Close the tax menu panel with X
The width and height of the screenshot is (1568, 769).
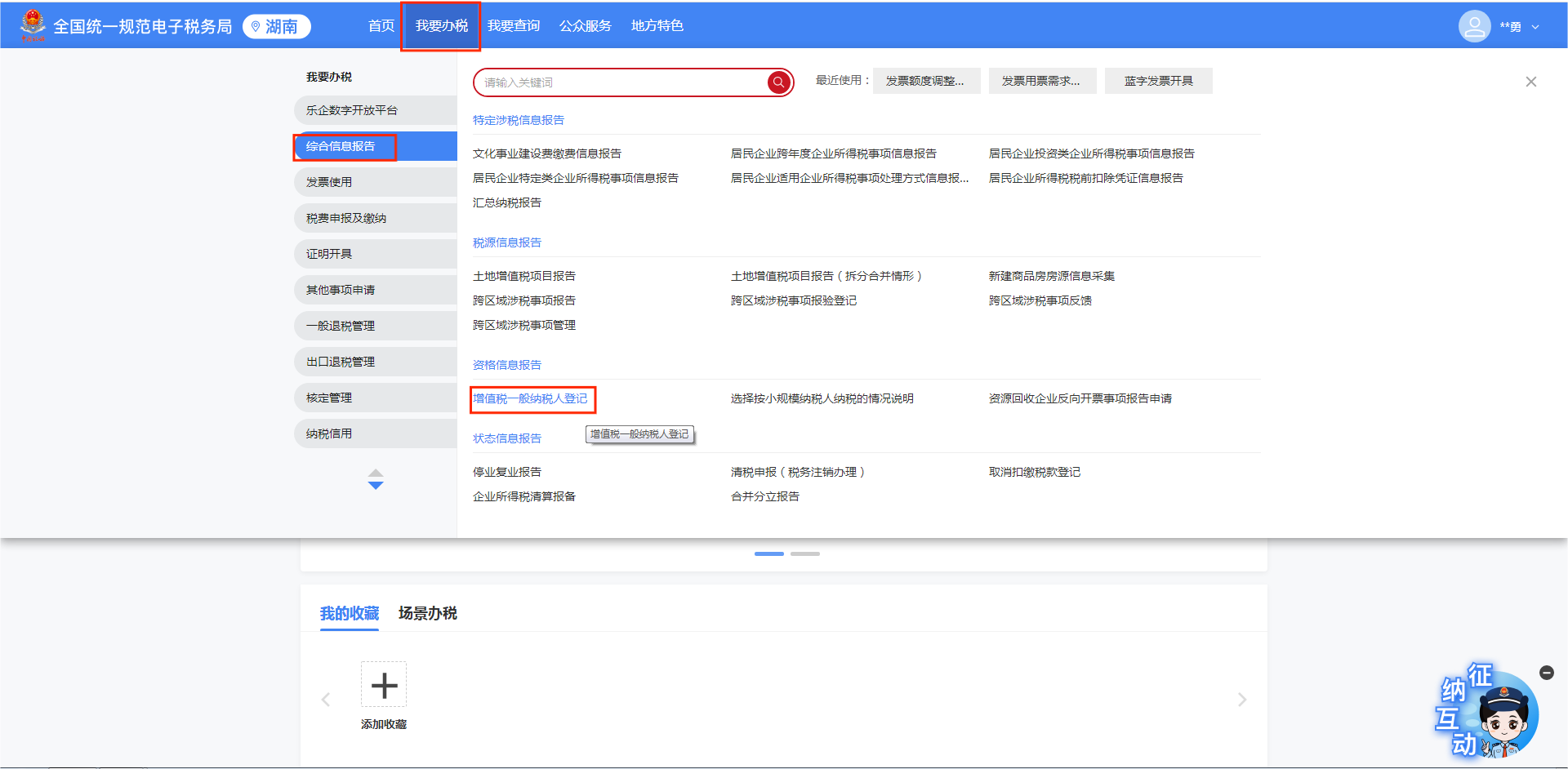1530,82
